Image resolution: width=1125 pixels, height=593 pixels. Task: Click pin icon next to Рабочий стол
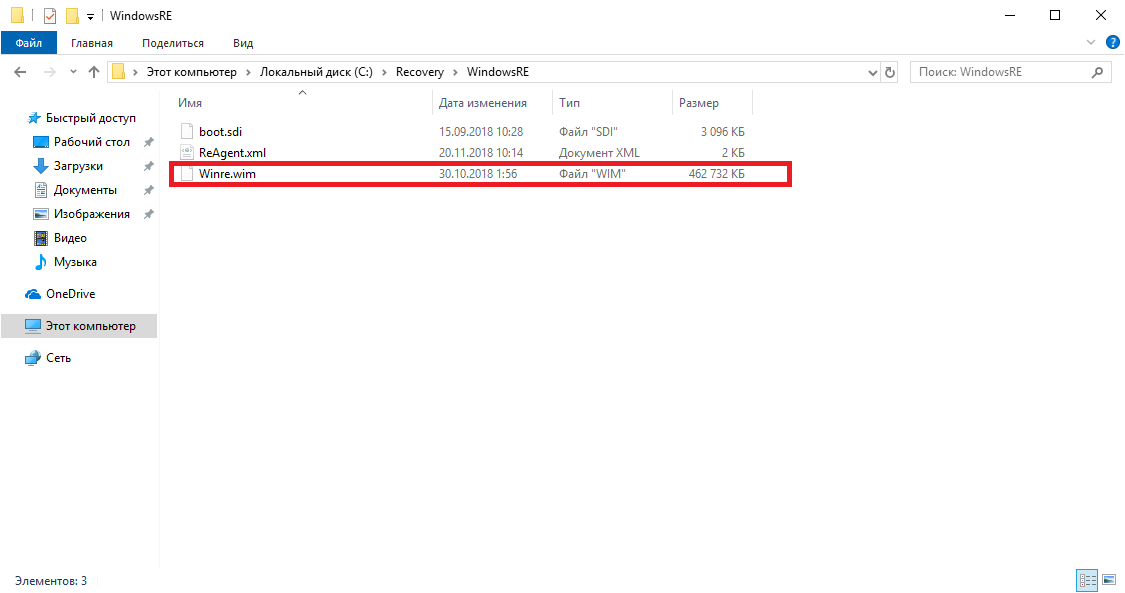149,143
